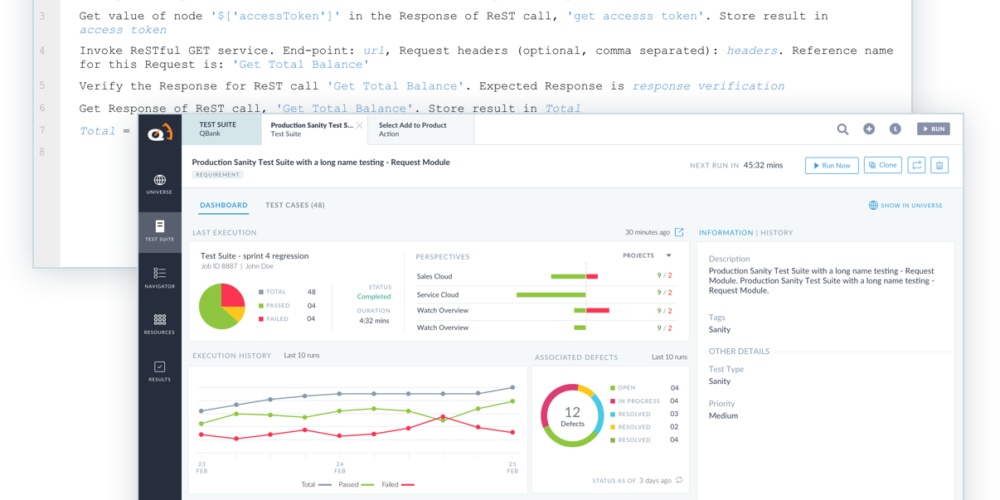Viewport: 1000px width, 500px height.
Task: Click the Clone button
Action: pyautogui.click(x=882, y=165)
